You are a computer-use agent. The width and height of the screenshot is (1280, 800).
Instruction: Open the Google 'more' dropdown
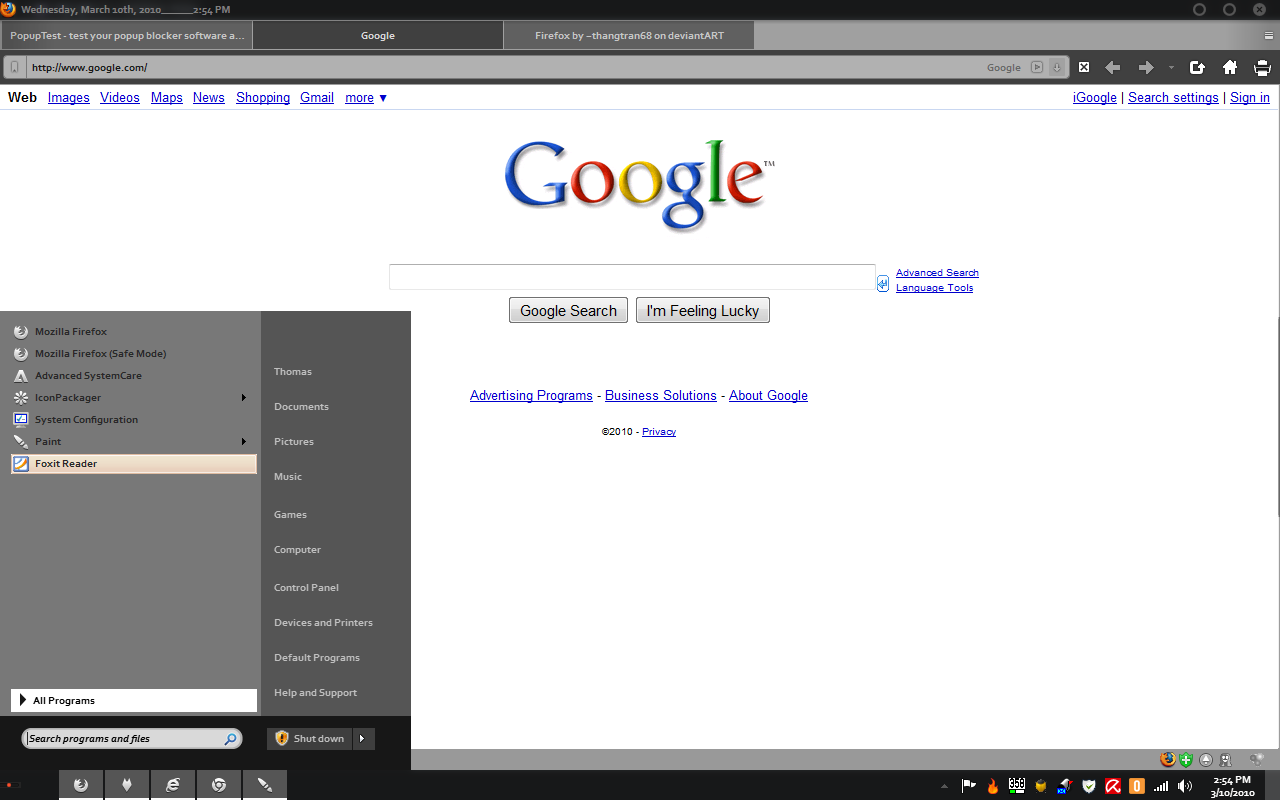coord(366,97)
